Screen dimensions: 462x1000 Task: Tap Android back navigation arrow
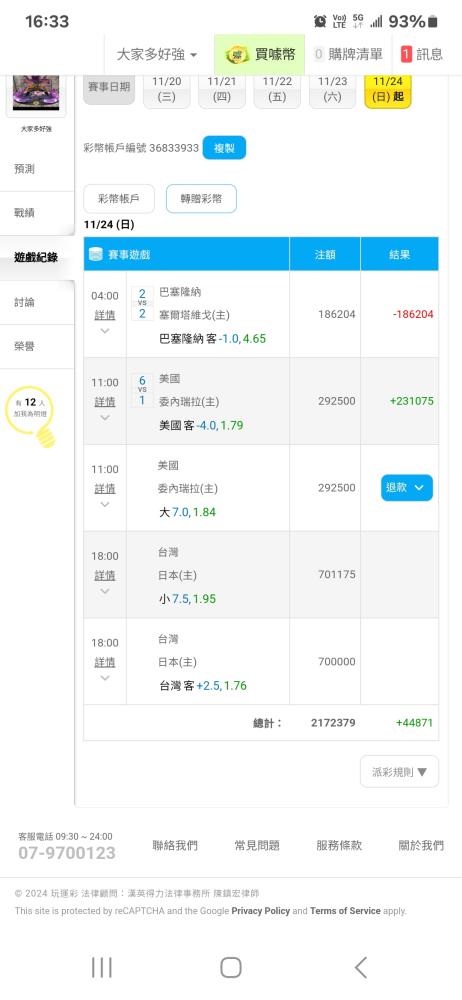point(361,967)
